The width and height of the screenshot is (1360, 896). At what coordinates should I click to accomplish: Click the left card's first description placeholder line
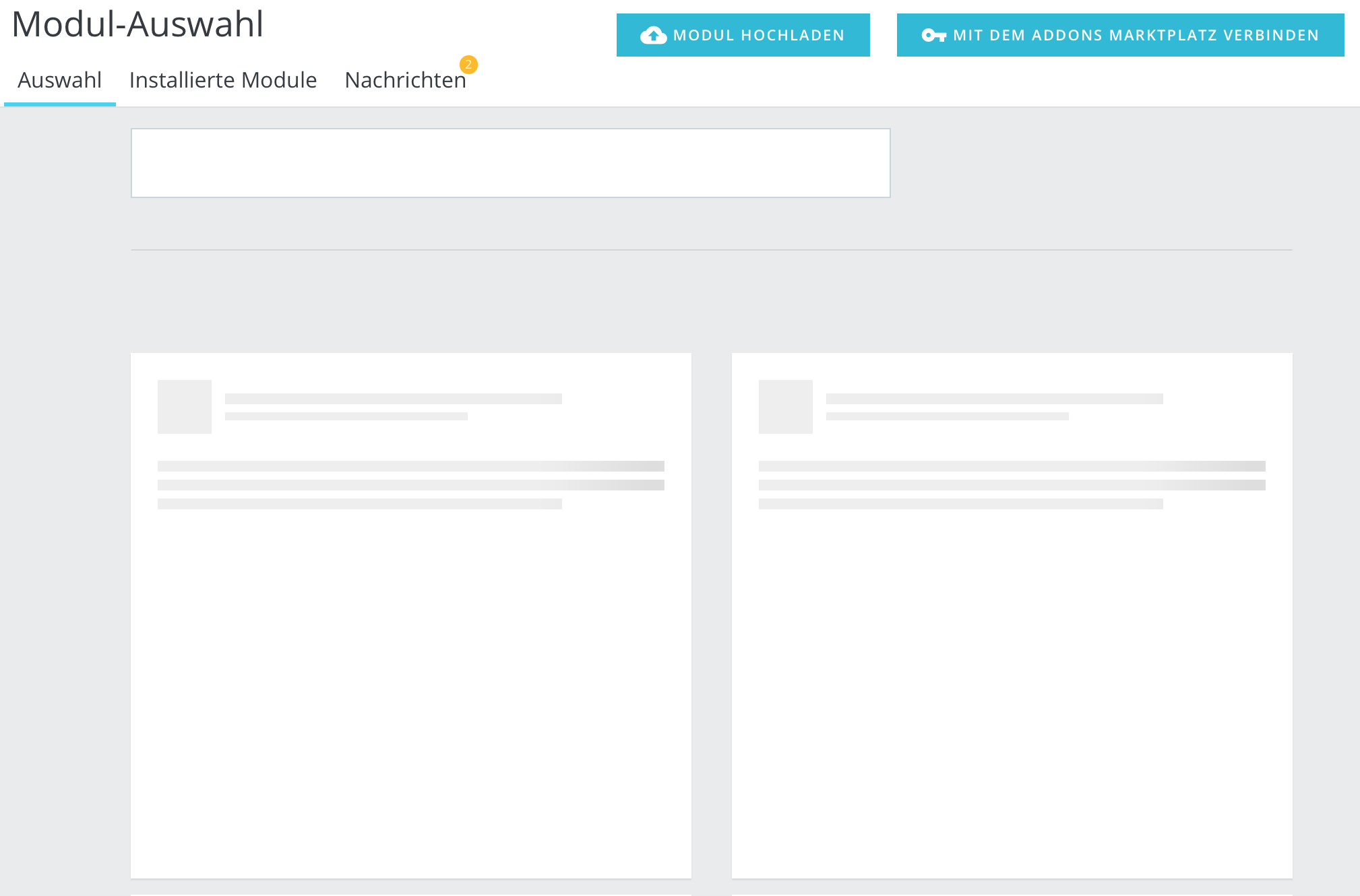click(410, 466)
